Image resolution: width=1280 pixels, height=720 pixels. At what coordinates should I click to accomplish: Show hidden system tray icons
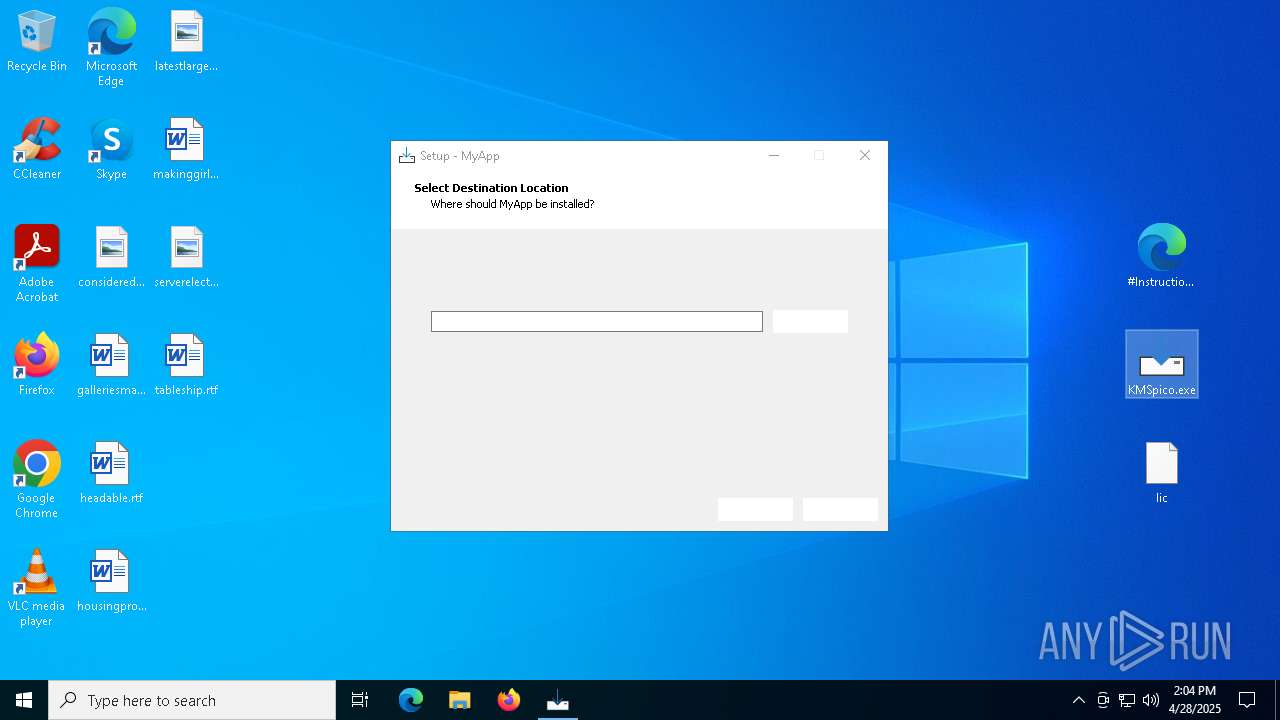(x=1078, y=700)
